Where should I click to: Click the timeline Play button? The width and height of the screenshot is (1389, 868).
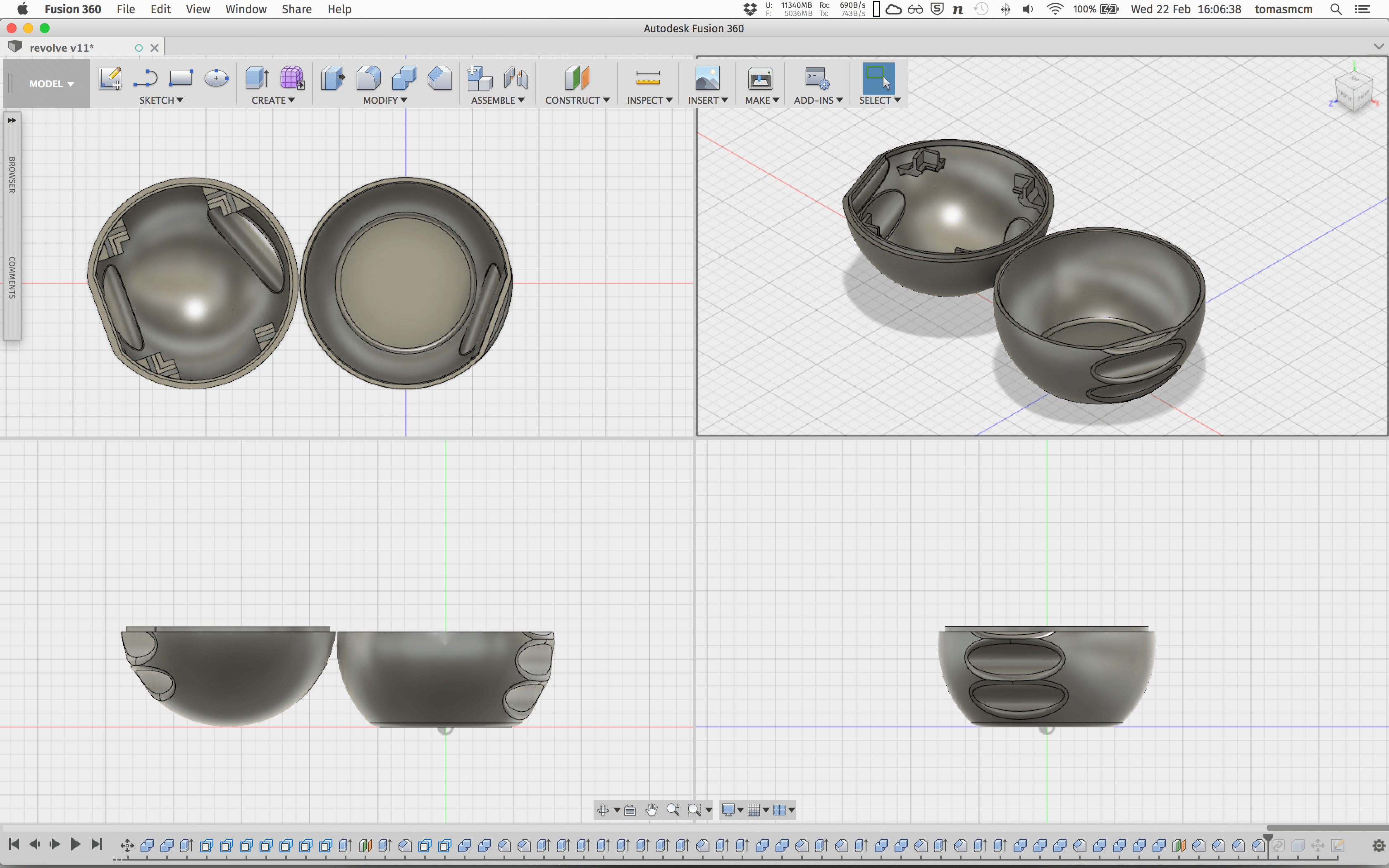pyautogui.click(x=75, y=844)
